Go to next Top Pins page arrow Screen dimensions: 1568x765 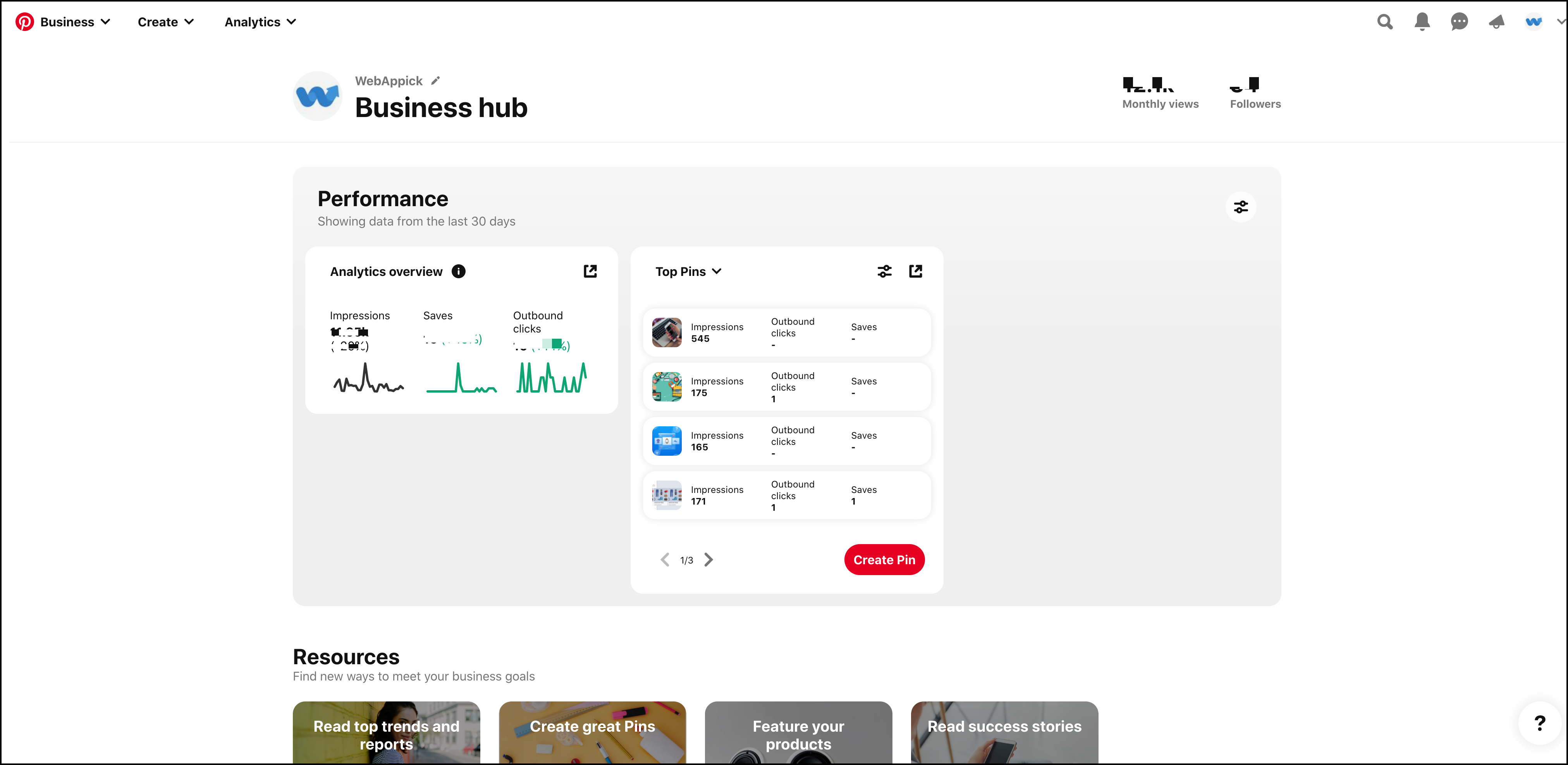coord(708,560)
